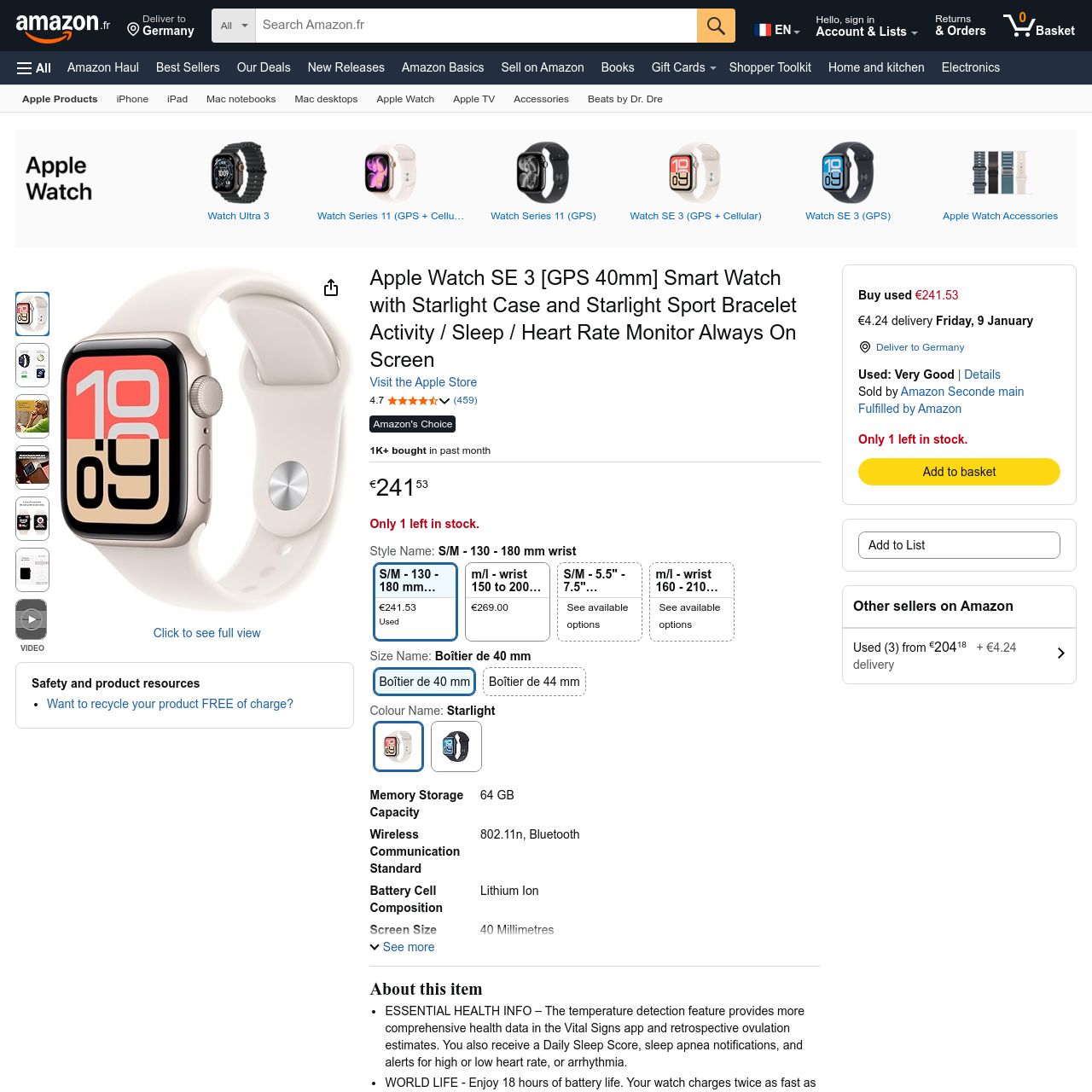The height and width of the screenshot is (1092, 1092).
Task: Open the All hamburger menu
Action: (x=34, y=68)
